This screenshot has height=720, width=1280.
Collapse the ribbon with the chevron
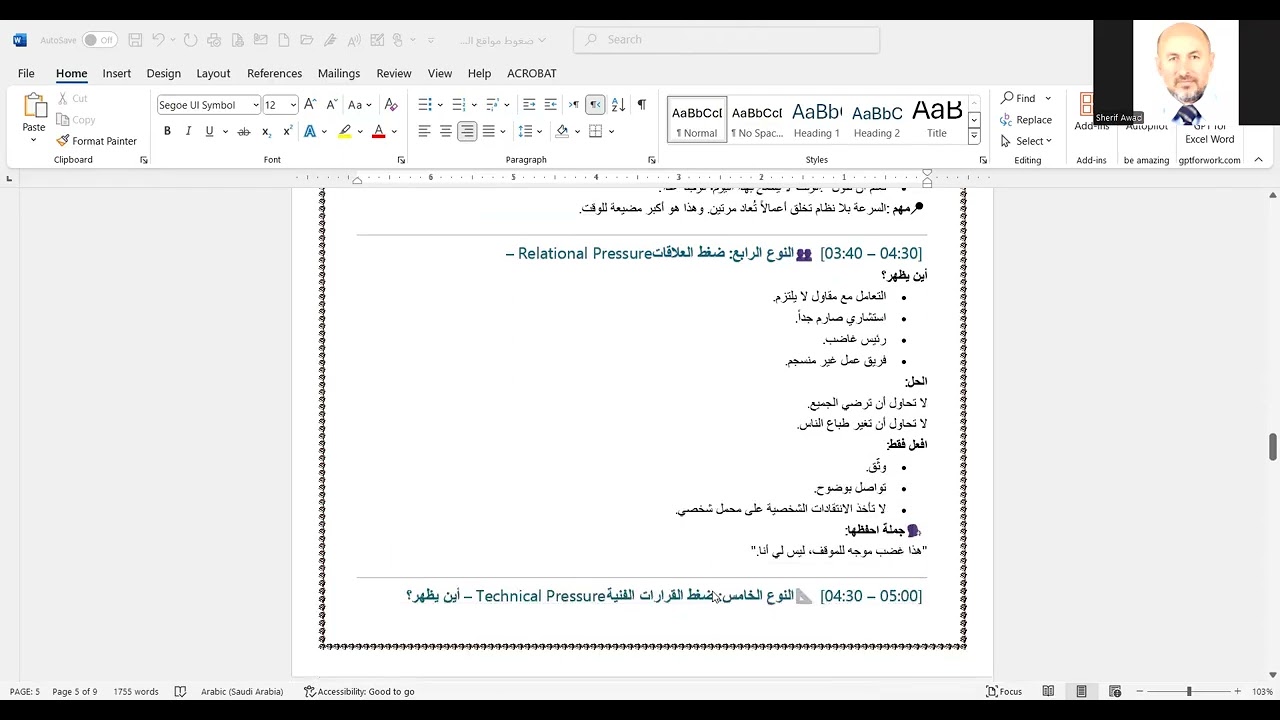pos(1258,160)
